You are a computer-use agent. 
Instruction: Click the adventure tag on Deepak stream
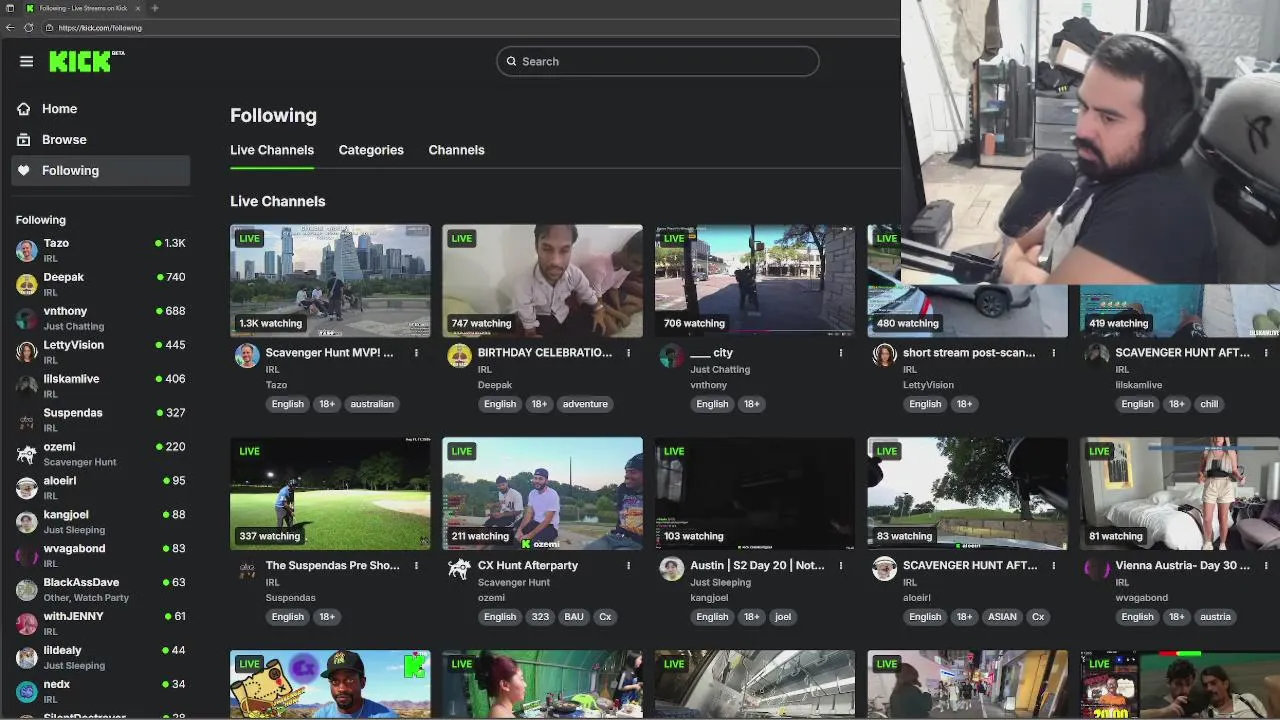coord(585,404)
